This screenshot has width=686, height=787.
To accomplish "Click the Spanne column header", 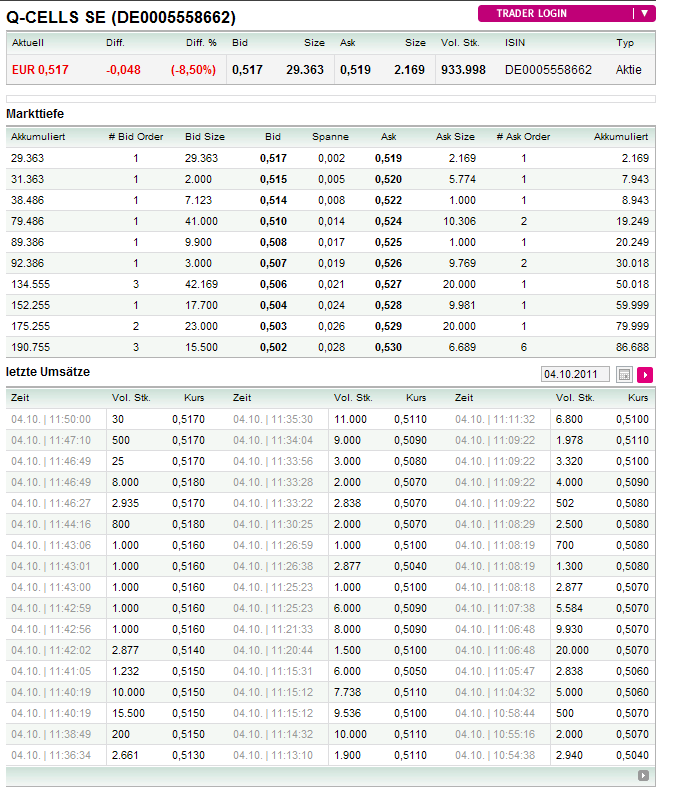I will pyautogui.click(x=330, y=136).
